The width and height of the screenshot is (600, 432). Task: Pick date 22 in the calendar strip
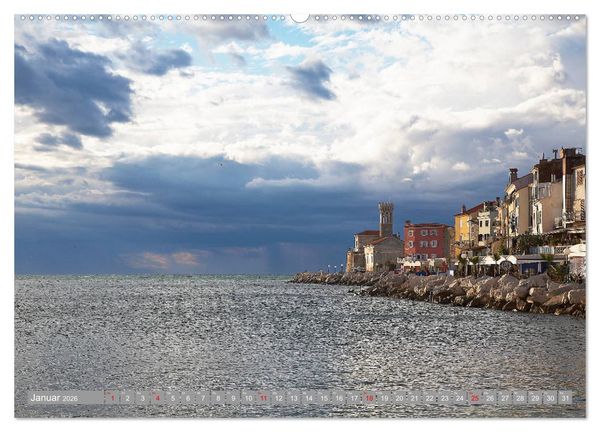click(430, 398)
